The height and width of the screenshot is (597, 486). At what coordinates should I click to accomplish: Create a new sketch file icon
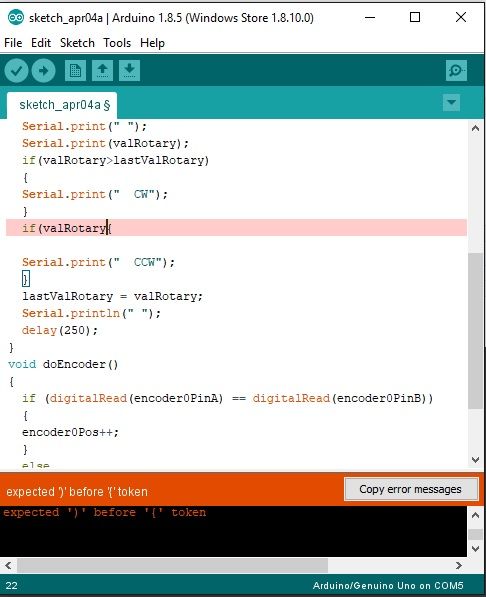pos(75,70)
